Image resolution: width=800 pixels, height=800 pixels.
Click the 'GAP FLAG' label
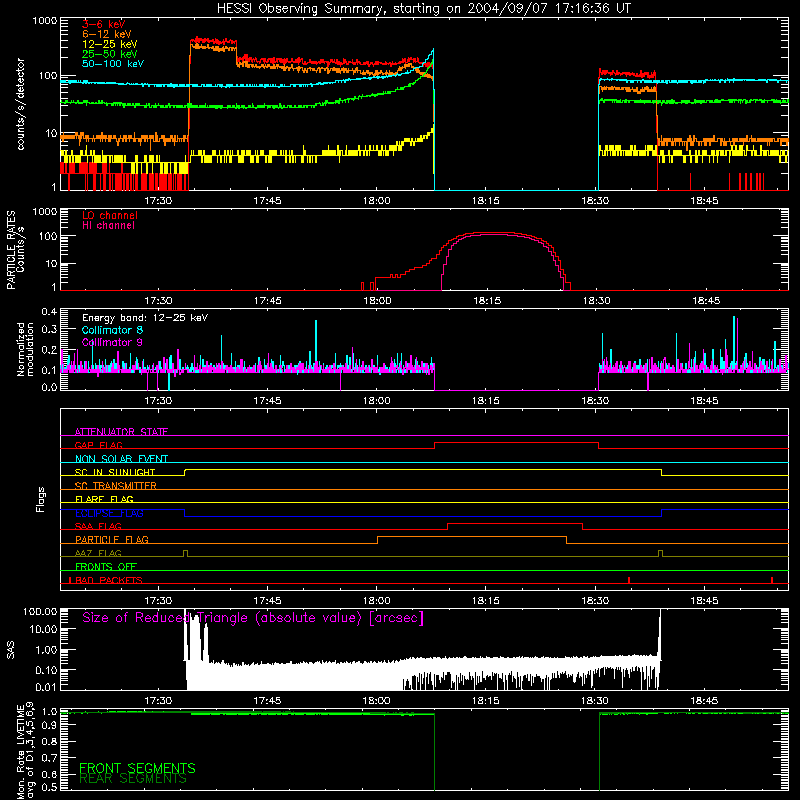click(x=98, y=445)
